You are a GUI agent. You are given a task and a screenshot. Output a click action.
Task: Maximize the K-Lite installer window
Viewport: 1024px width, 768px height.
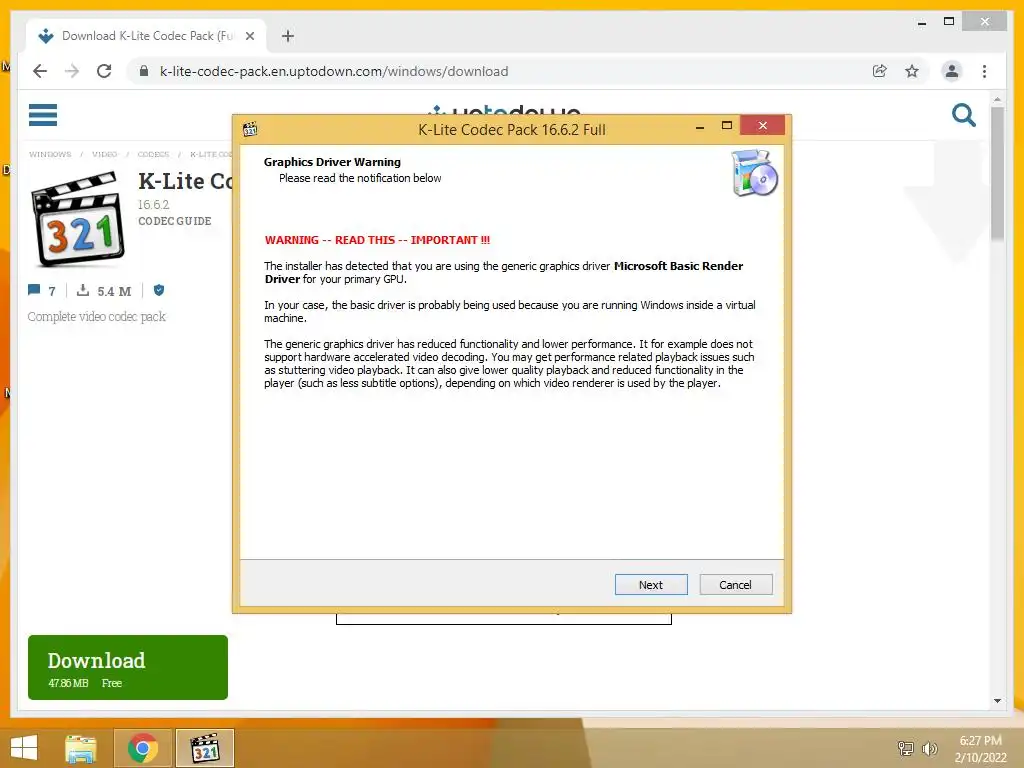click(x=726, y=125)
